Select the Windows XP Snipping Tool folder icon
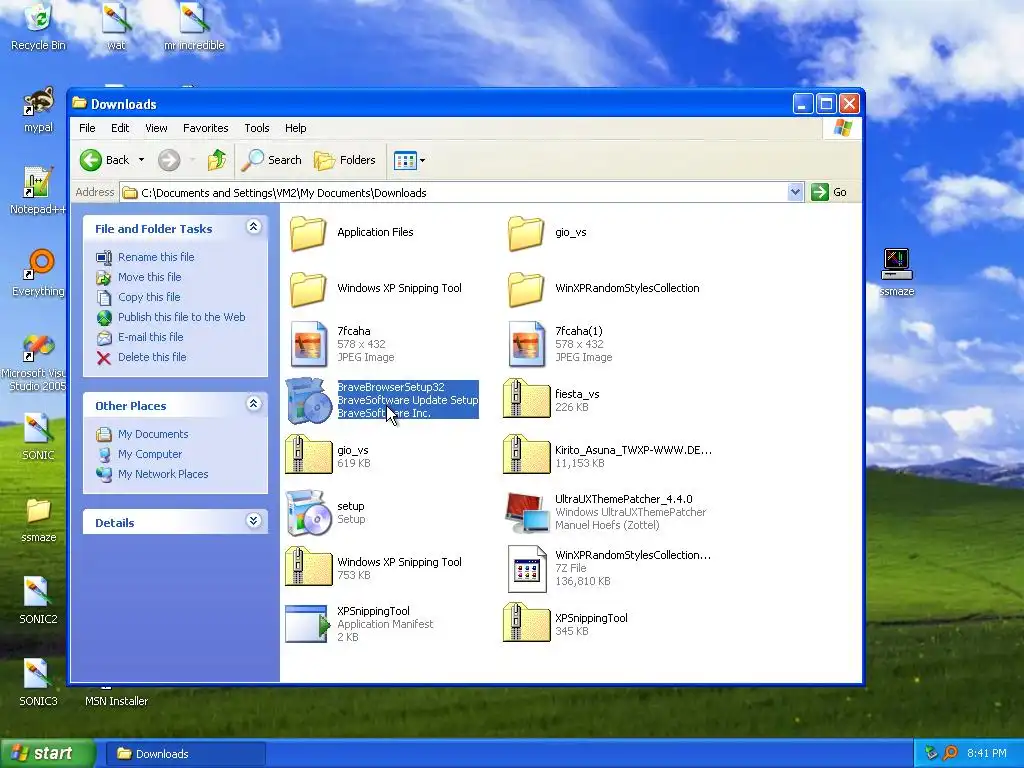The image size is (1024, 768). click(x=308, y=289)
